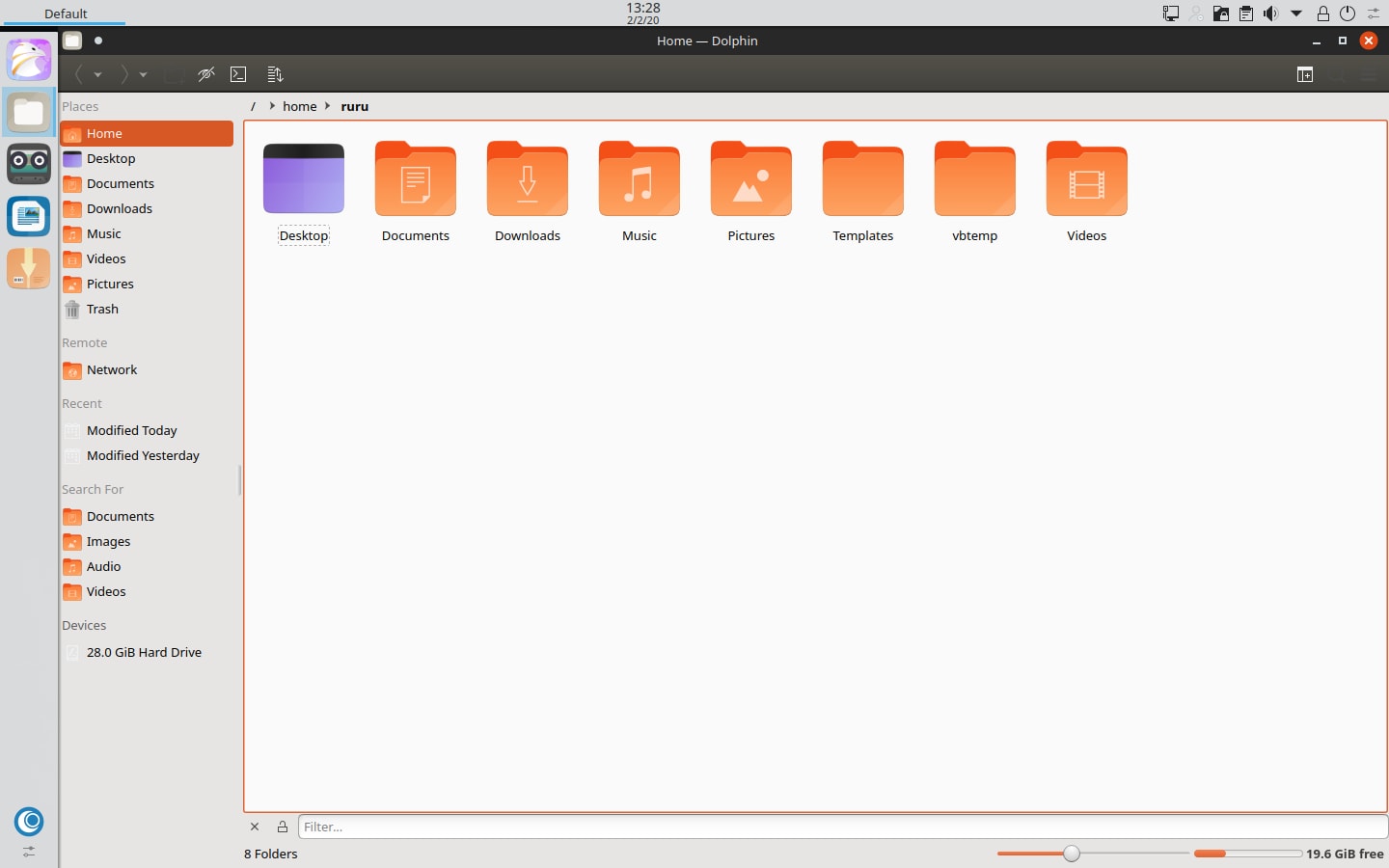The height and width of the screenshot is (868, 1389).
Task: Open the bird app icon in dock
Action: coord(29,60)
